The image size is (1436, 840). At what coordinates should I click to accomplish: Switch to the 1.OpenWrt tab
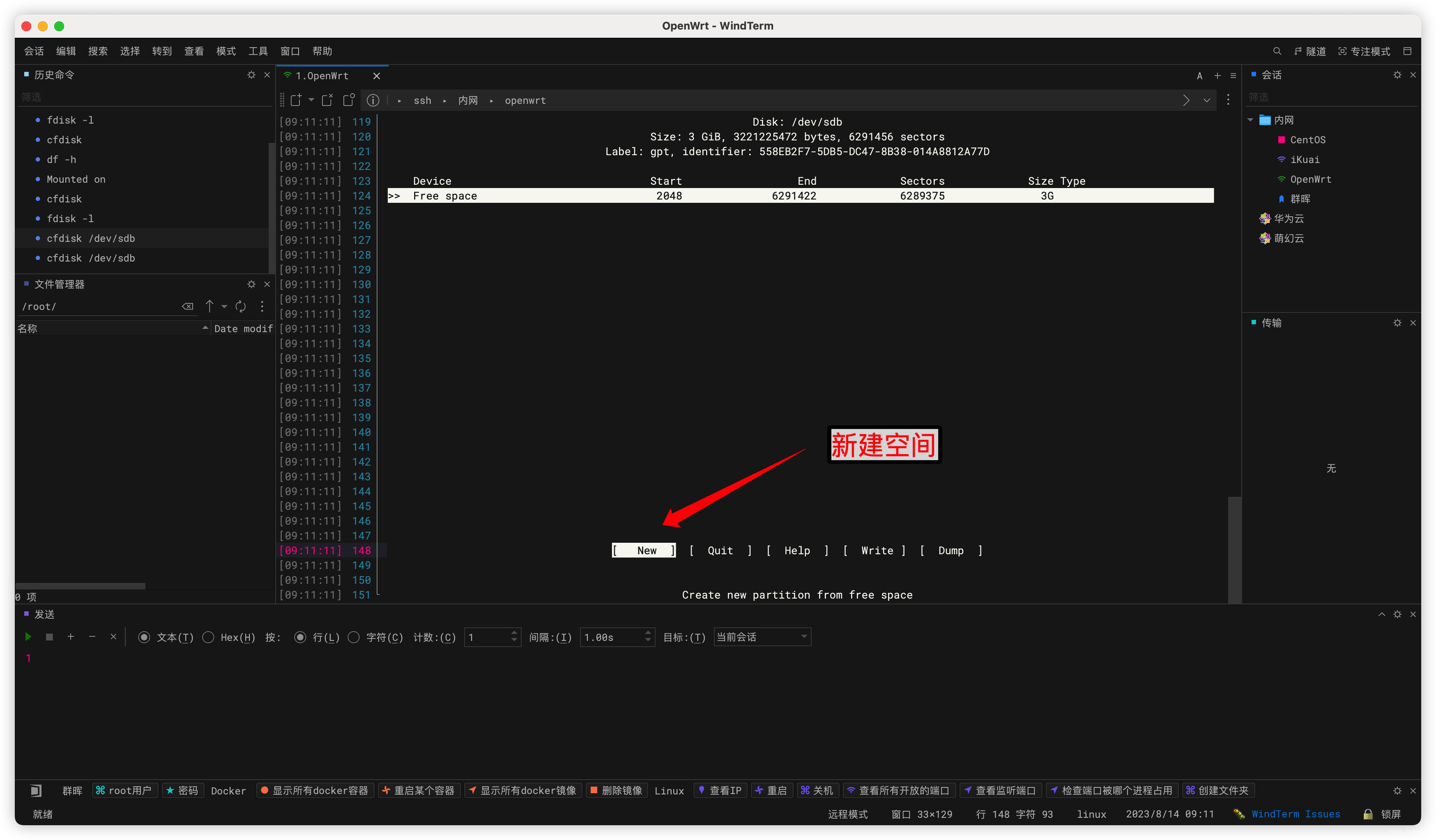click(322, 76)
